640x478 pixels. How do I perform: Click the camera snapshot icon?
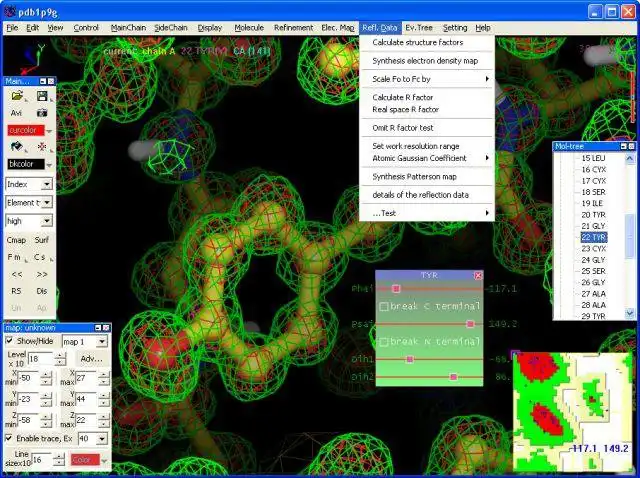click(42, 113)
